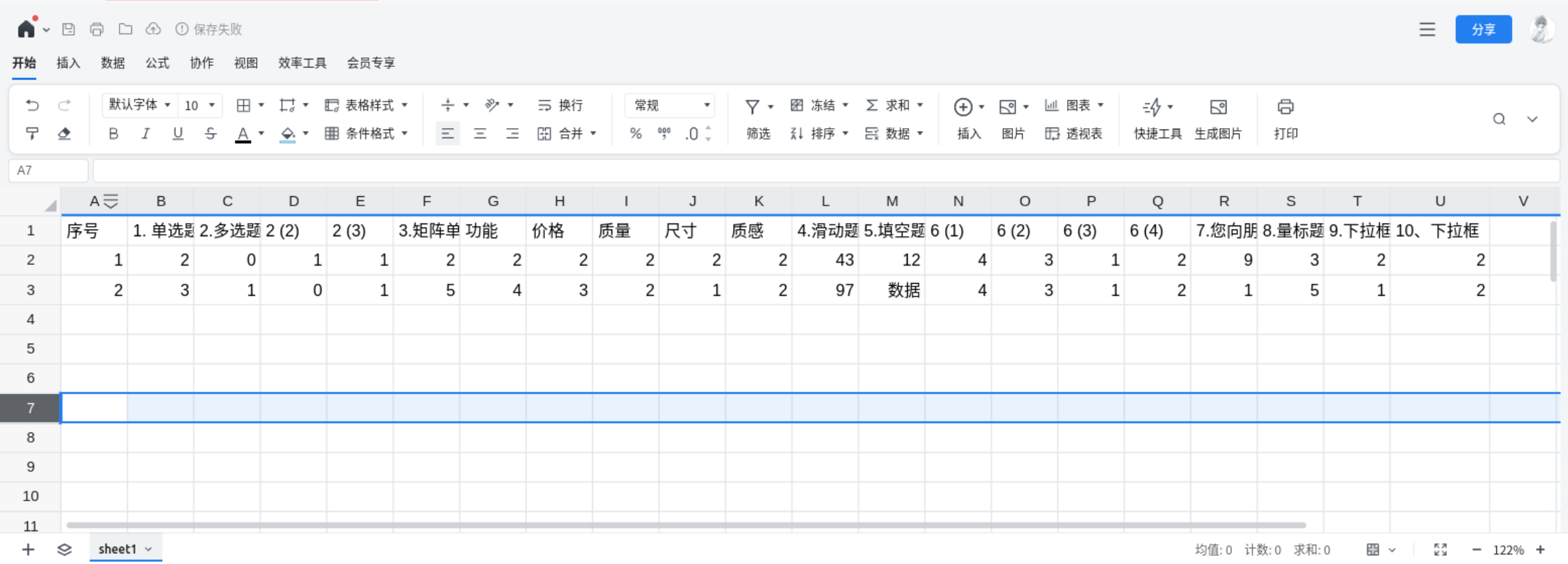Image resolution: width=1568 pixels, height=564 pixels.
Task: Click the cloud upload icon
Action: [x=153, y=29]
